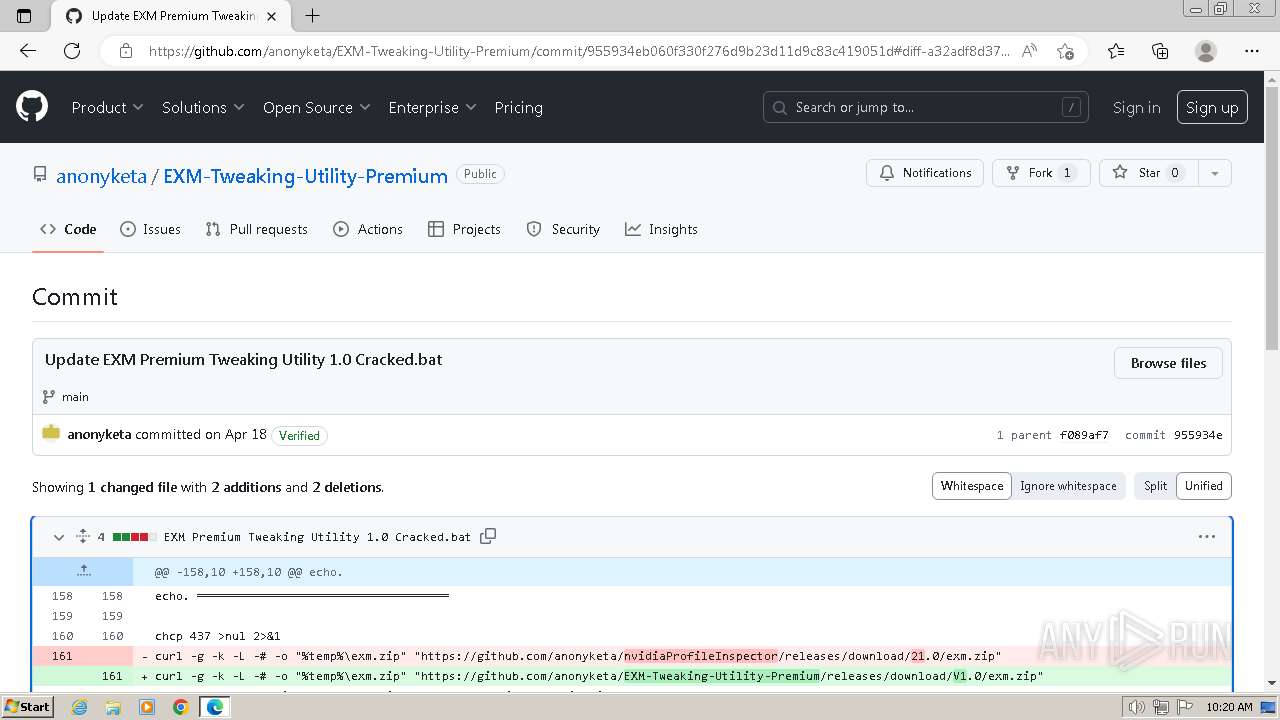Open File Explorer from taskbar

coord(113,707)
